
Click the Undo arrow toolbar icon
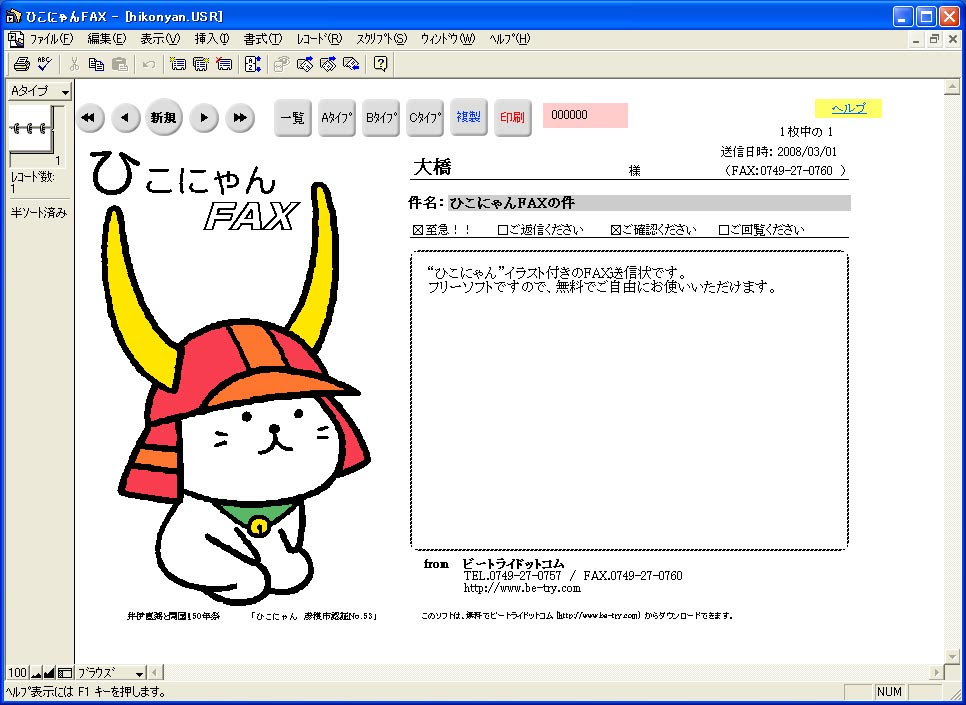click(x=148, y=64)
